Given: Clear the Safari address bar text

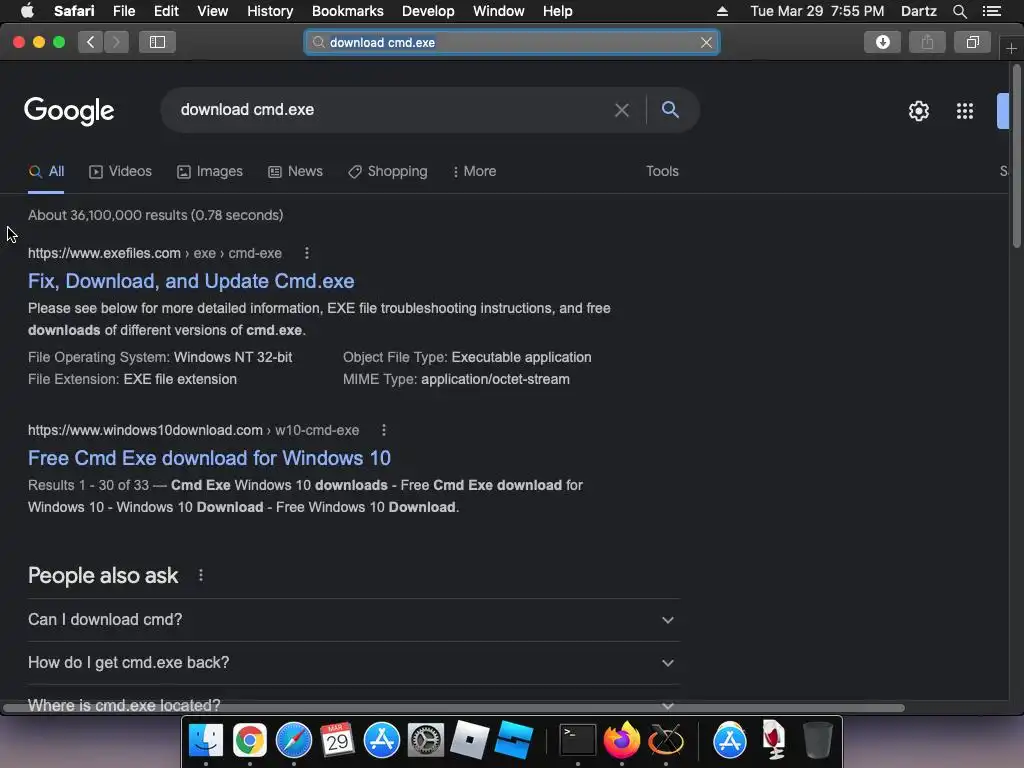Looking at the screenshot, I should (x=706, y=42).
